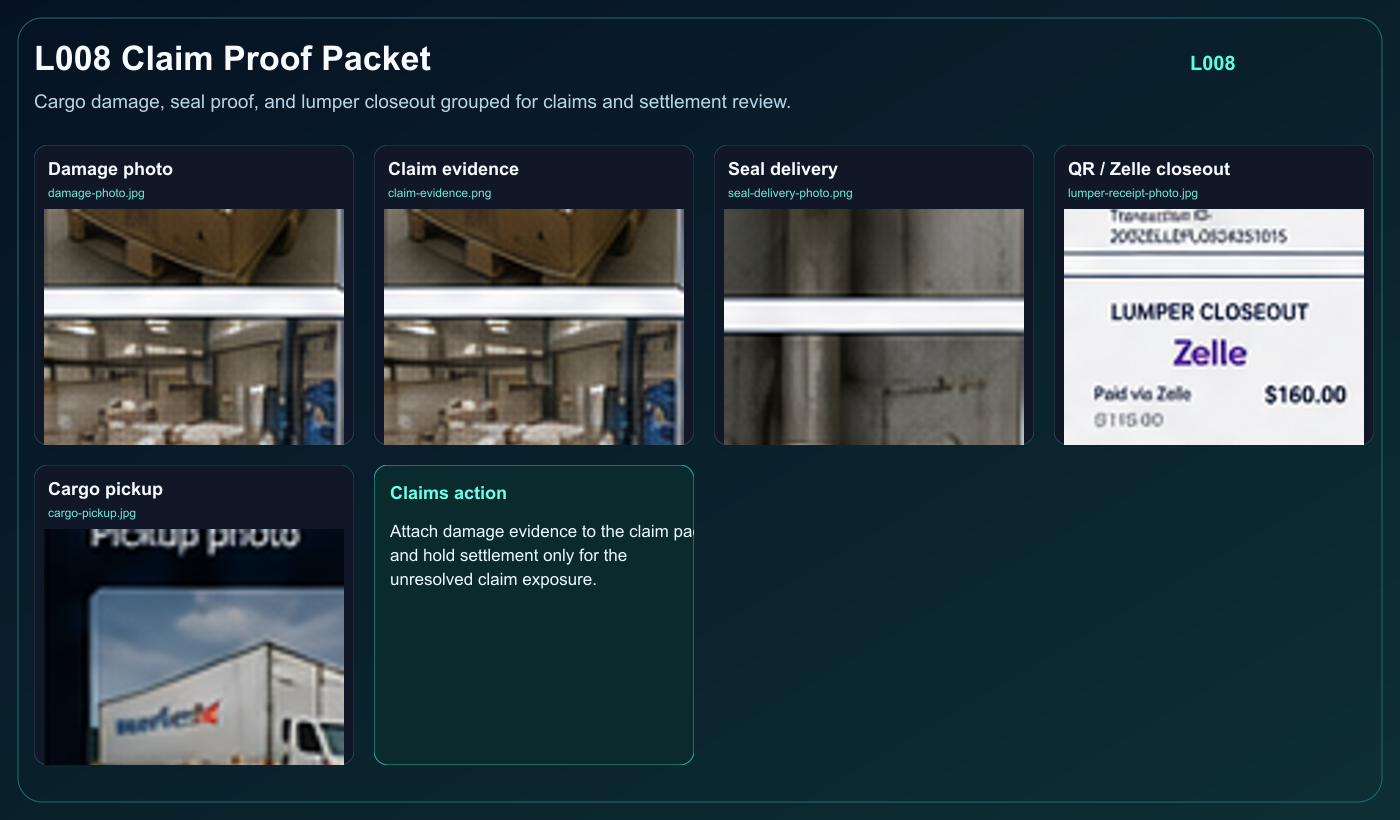Click the L008 badge in the header
The image size is (1400, 820).
tap(1212, 63)
